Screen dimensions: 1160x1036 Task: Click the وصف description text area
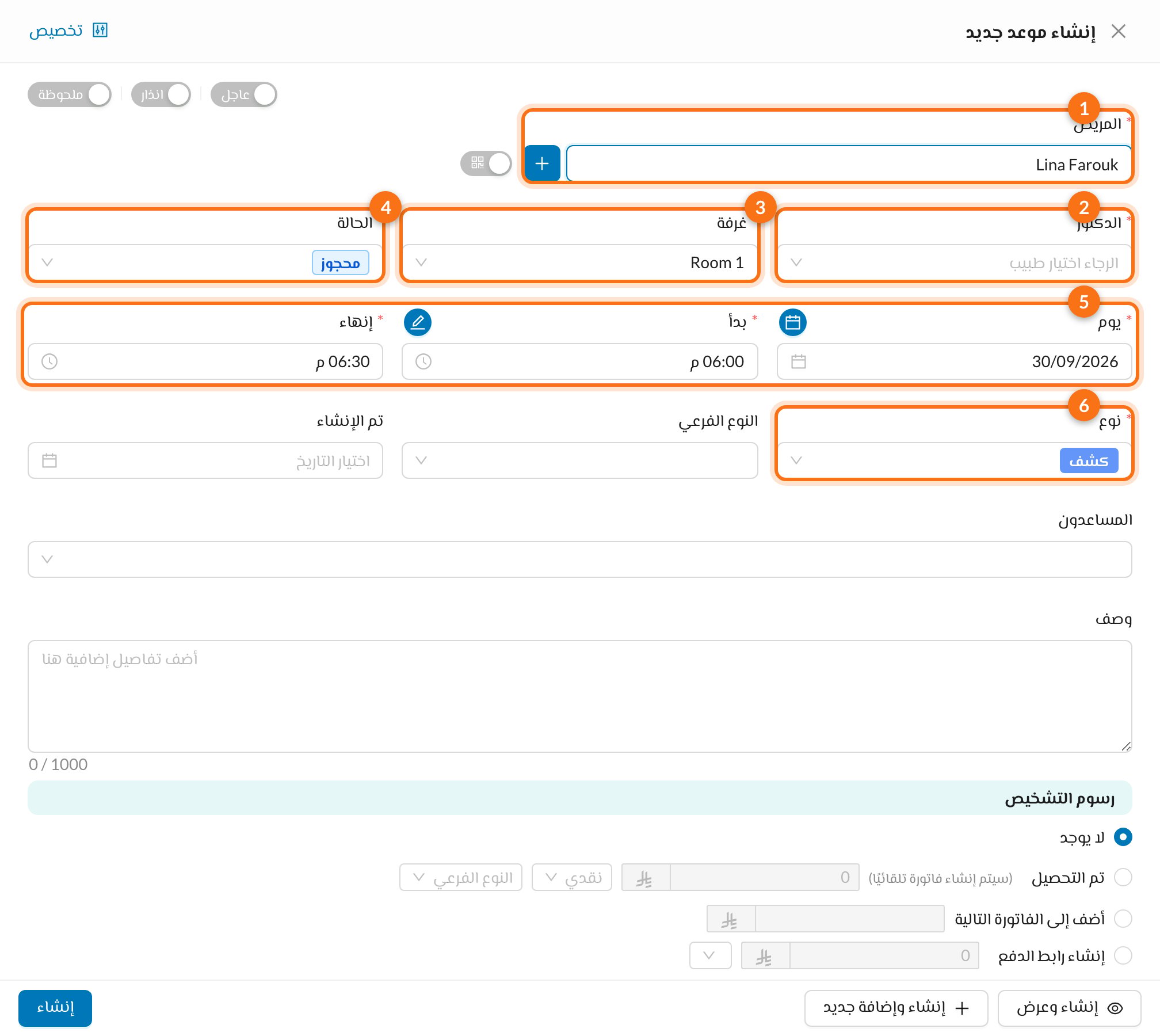[579, 696]
